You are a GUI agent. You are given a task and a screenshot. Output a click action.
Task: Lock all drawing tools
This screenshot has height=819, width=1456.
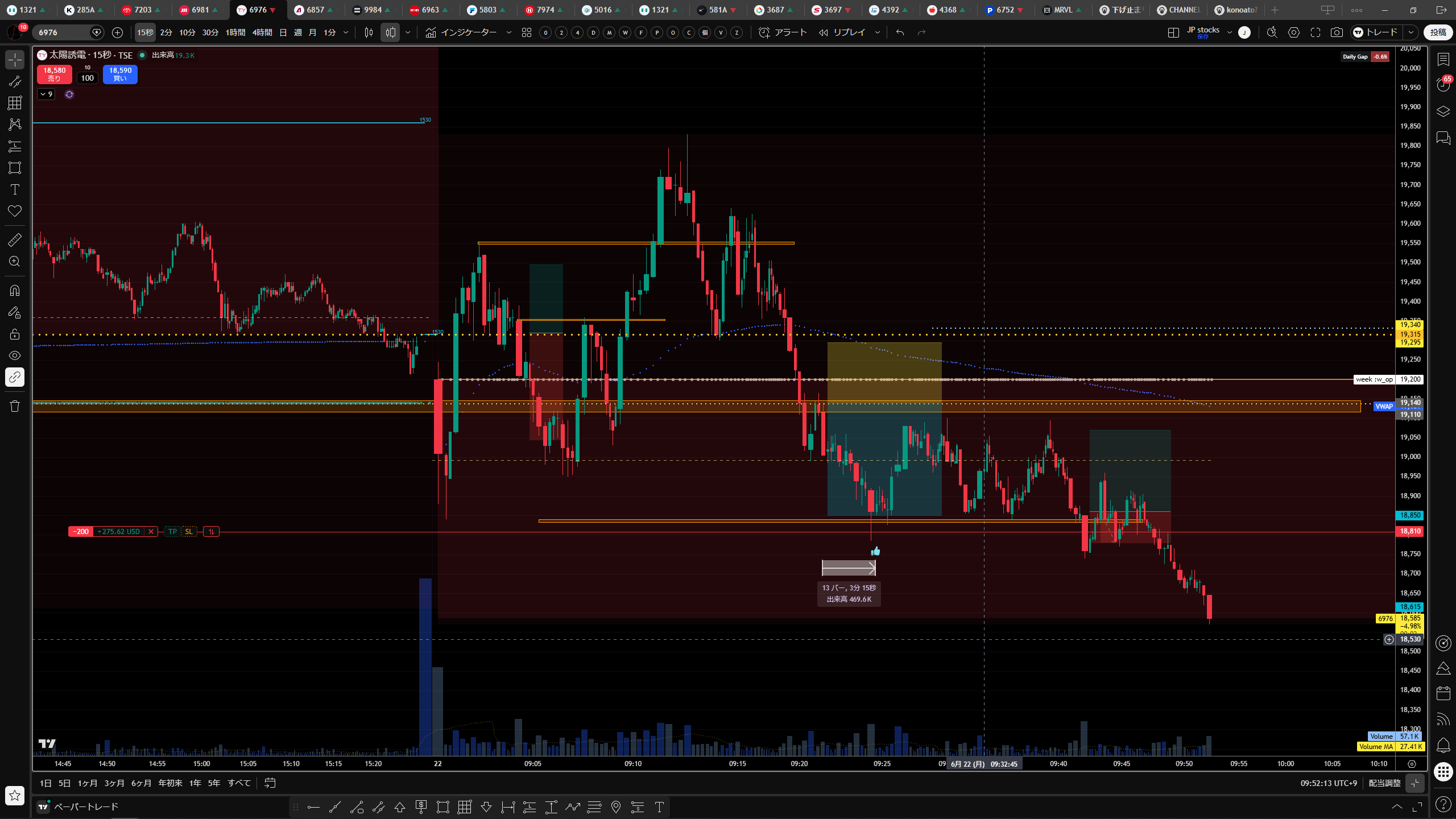15,334
